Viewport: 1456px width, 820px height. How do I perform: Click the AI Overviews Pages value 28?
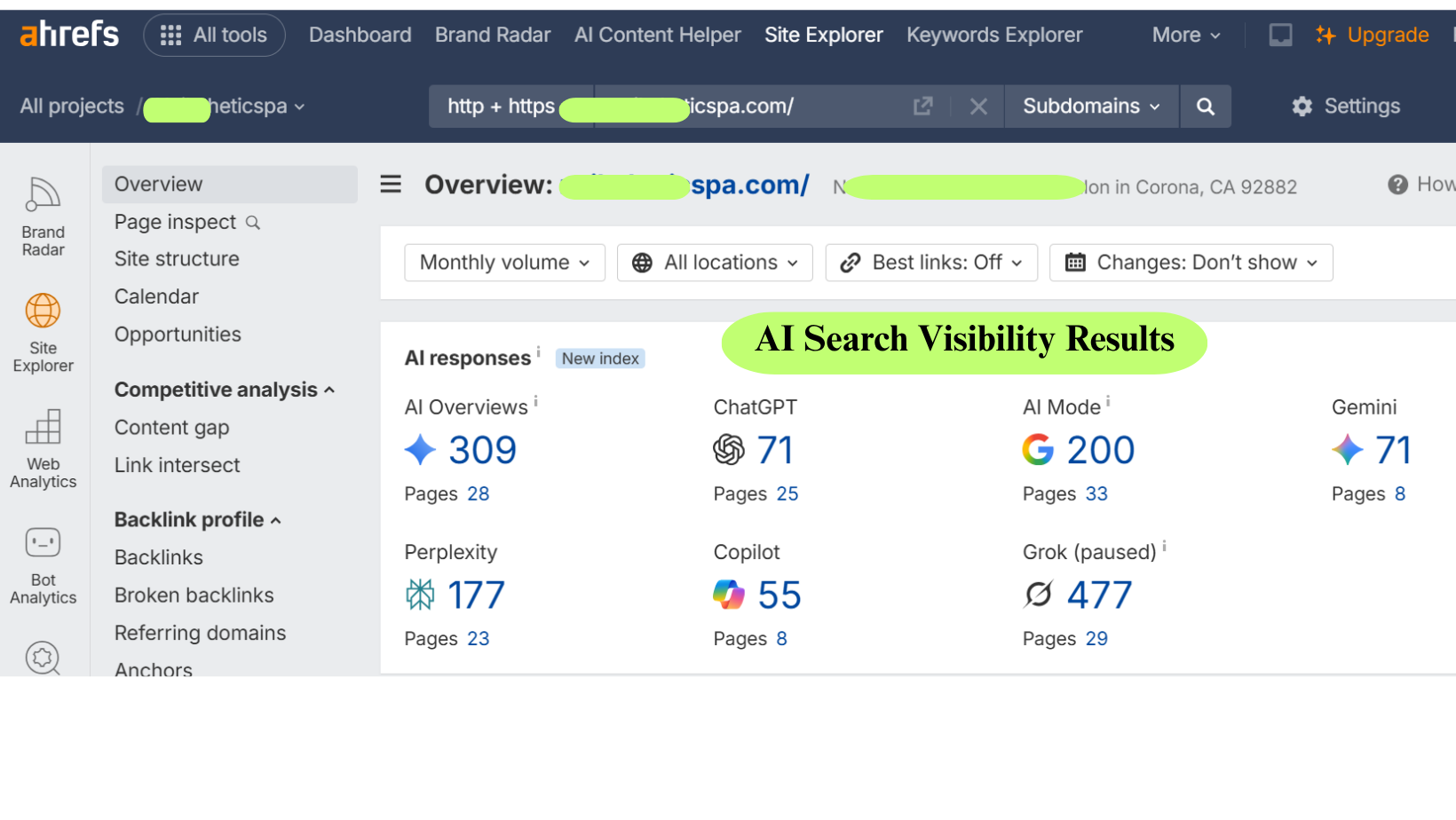coord(479,494)
